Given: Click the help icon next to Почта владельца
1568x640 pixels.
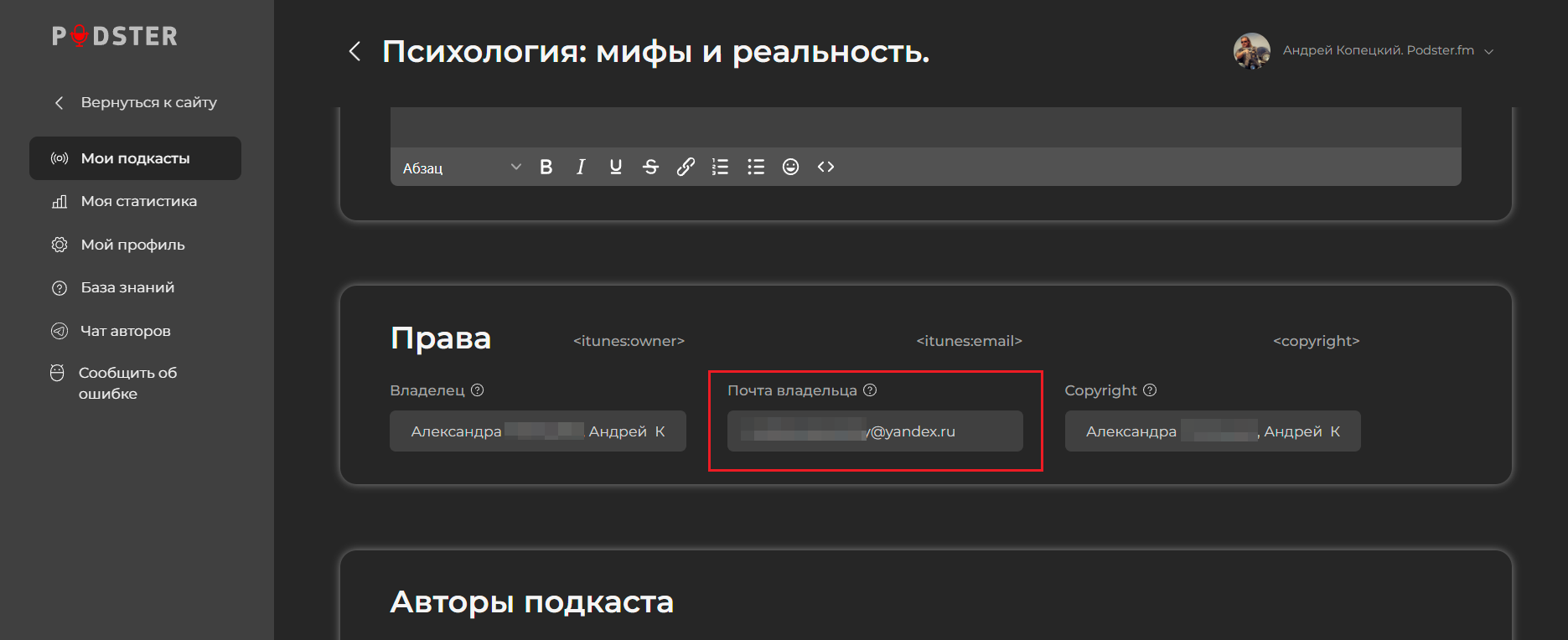Looking at the screenshot, I should pos(870,390).
